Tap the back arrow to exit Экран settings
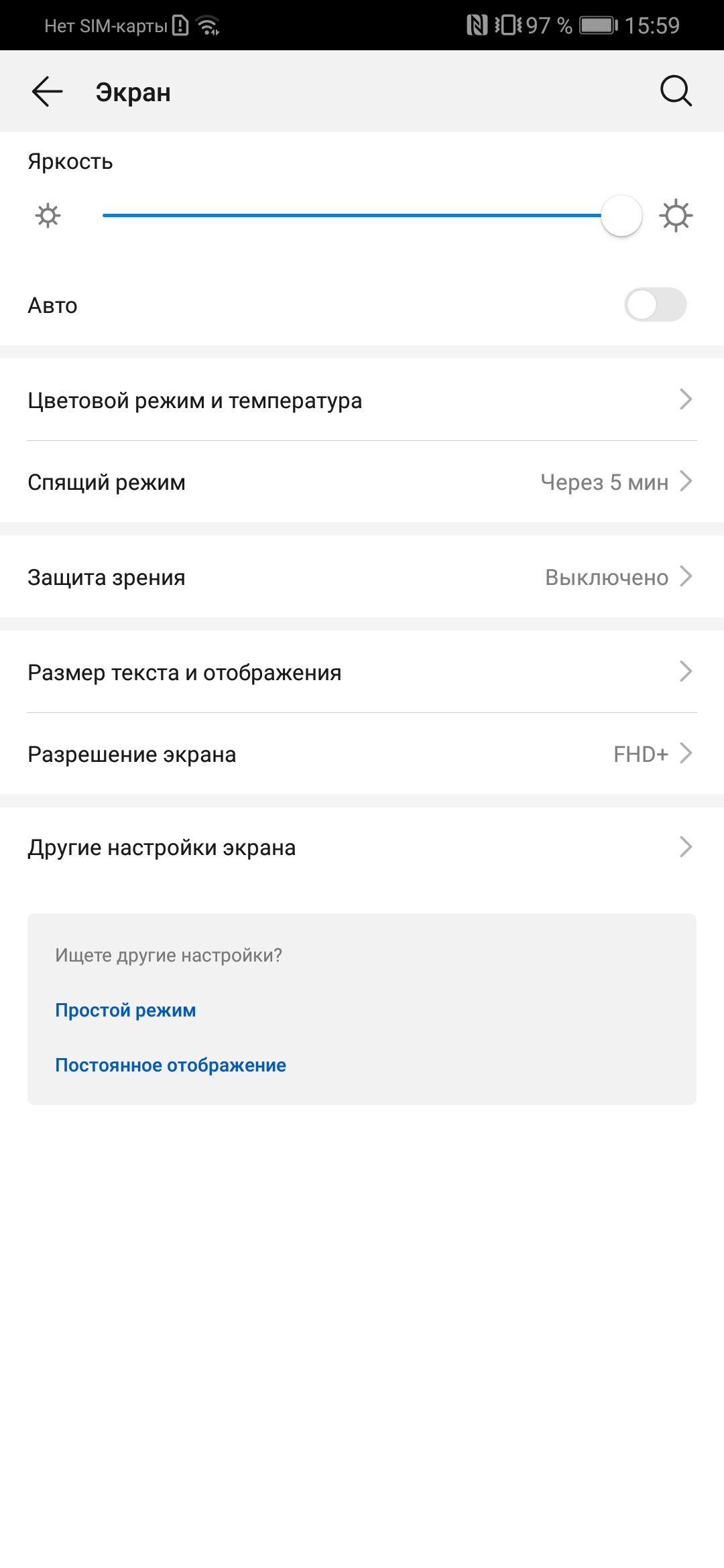724x1568 pixels. (x=46, y=91)
